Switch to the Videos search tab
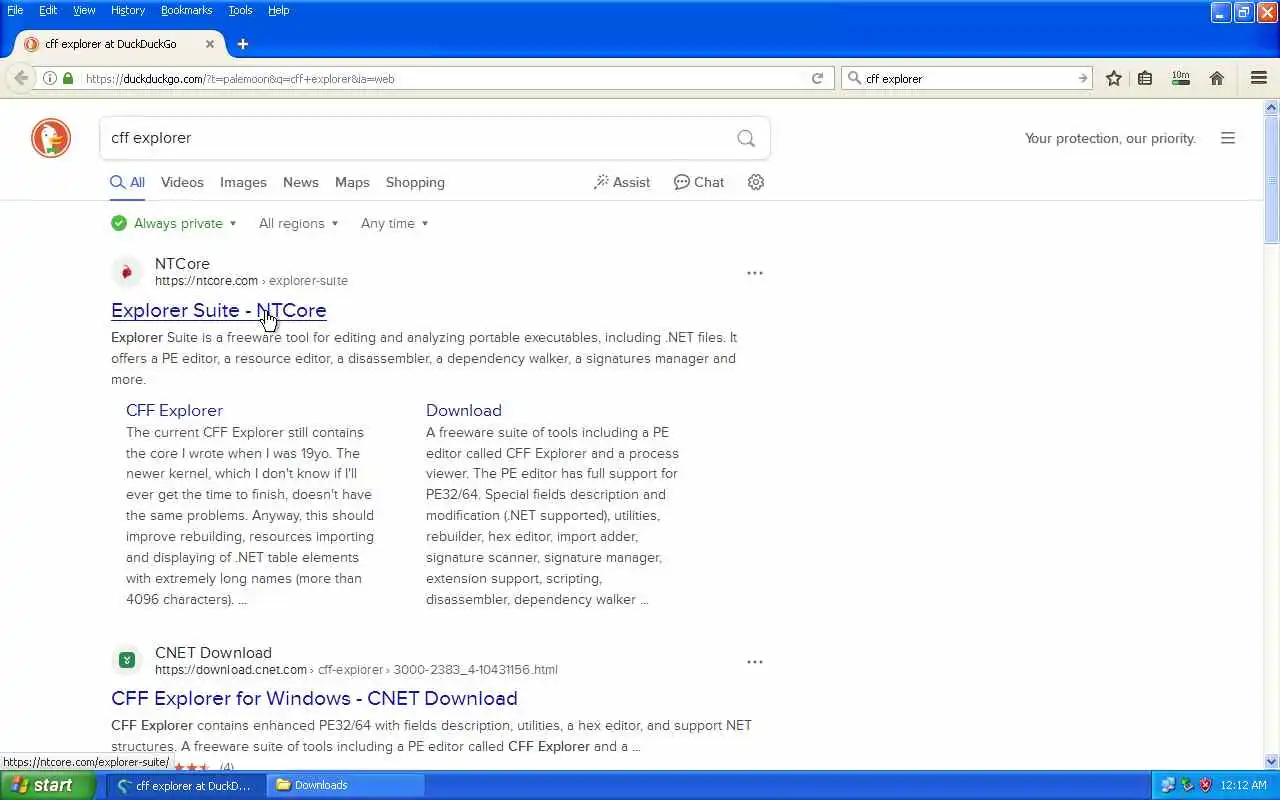The image size is (1280, 800). (x=182, y=182)
